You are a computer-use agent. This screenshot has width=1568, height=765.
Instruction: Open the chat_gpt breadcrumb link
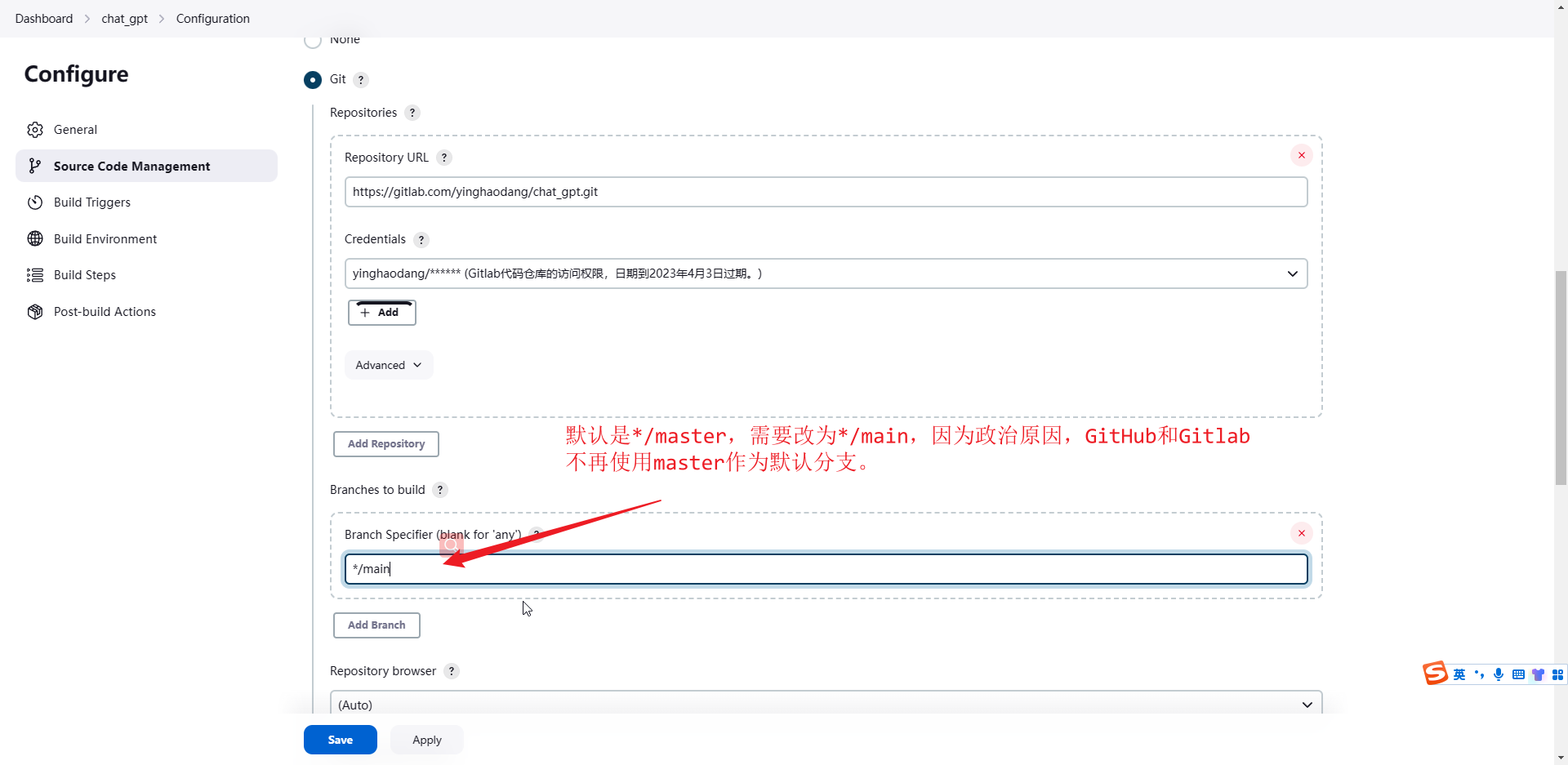tap(125, 19)
